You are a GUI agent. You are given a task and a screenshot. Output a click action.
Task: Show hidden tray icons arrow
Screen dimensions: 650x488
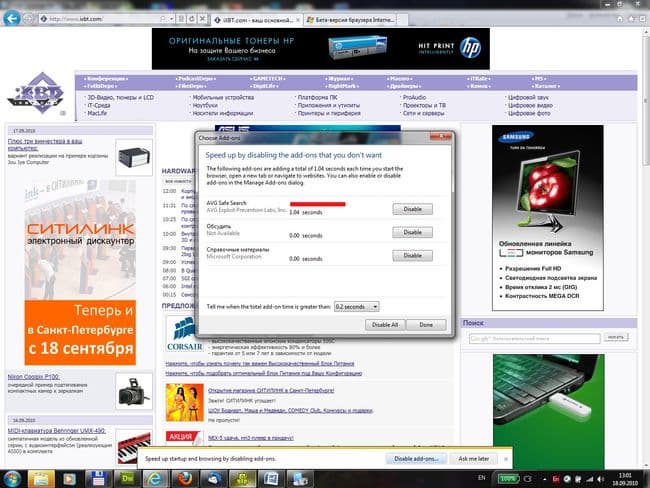click(x=544, y=479)
